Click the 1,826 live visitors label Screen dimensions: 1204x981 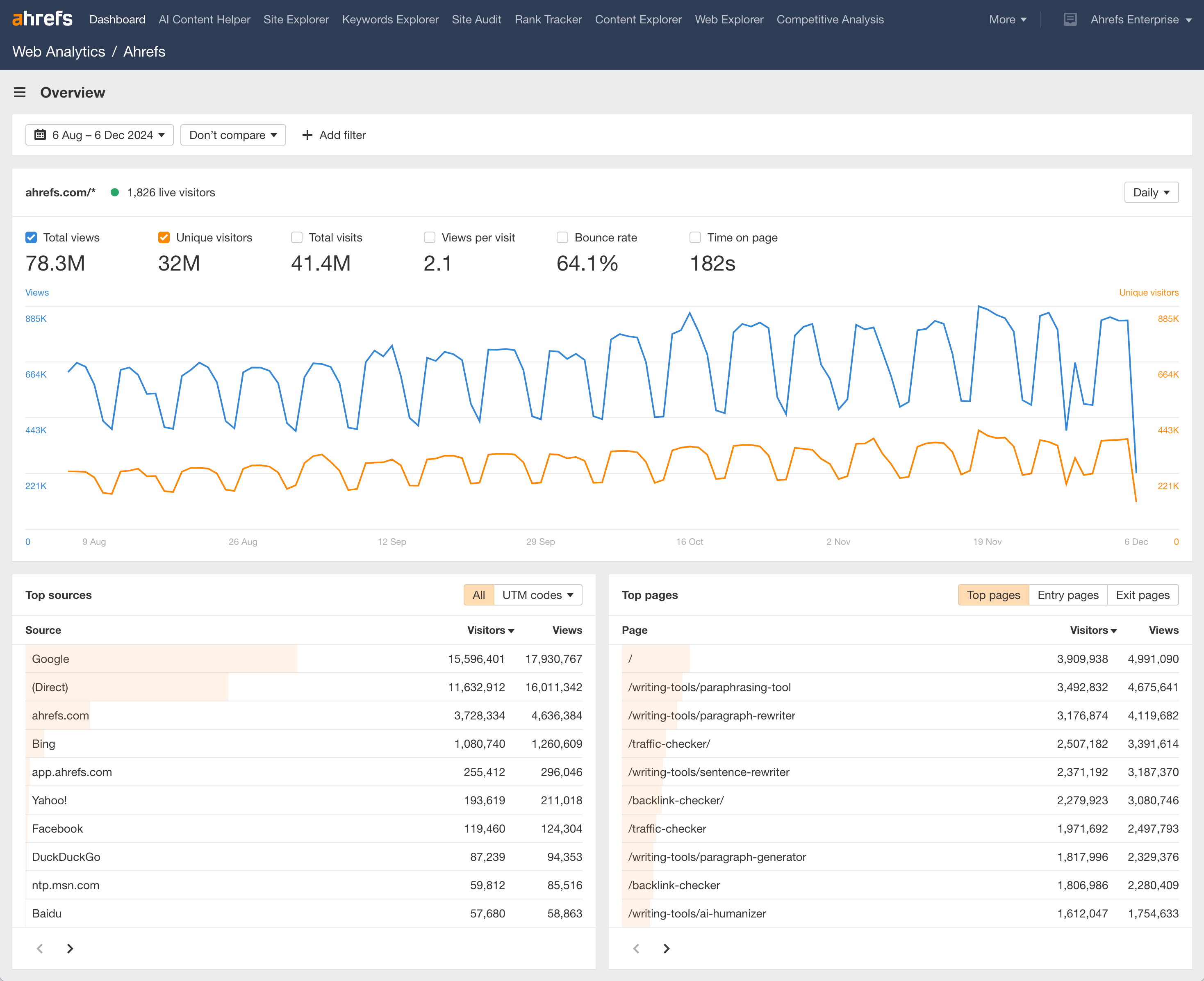pyautogui.click(x=171, y=192)
